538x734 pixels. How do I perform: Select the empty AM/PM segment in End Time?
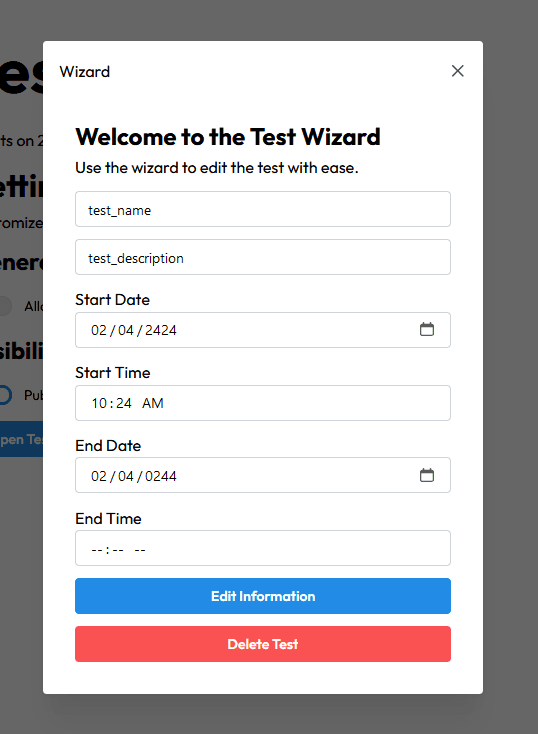coord(140,550)
